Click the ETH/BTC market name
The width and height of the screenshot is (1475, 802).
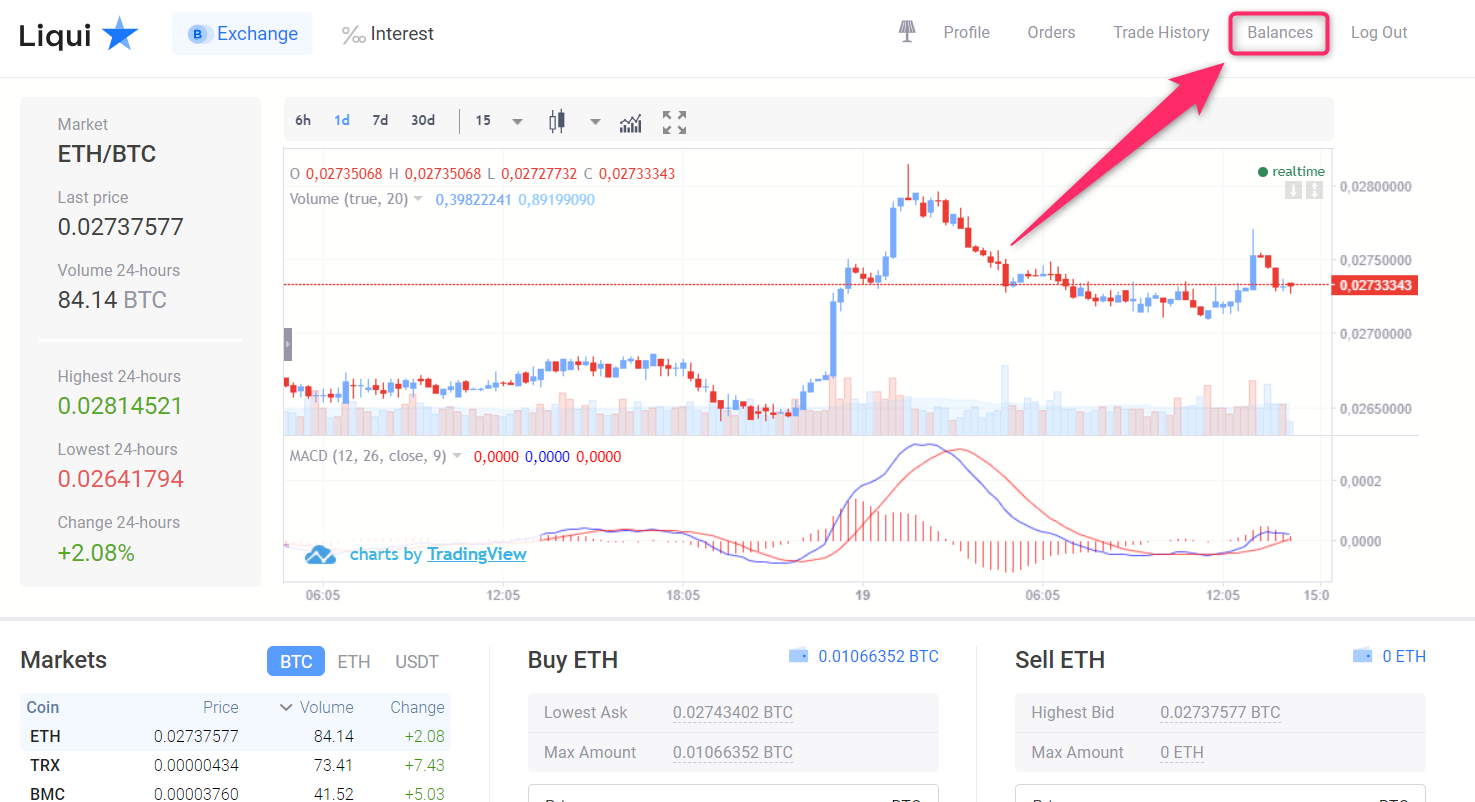click(107, 154)
